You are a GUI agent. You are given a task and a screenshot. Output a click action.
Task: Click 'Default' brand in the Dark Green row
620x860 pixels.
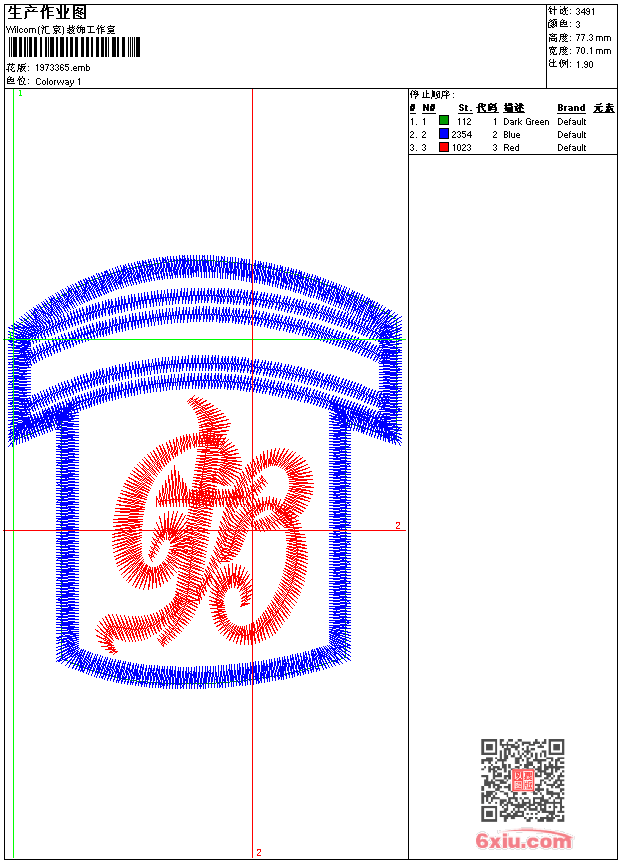pyautogui.click(x=572, y=122)
